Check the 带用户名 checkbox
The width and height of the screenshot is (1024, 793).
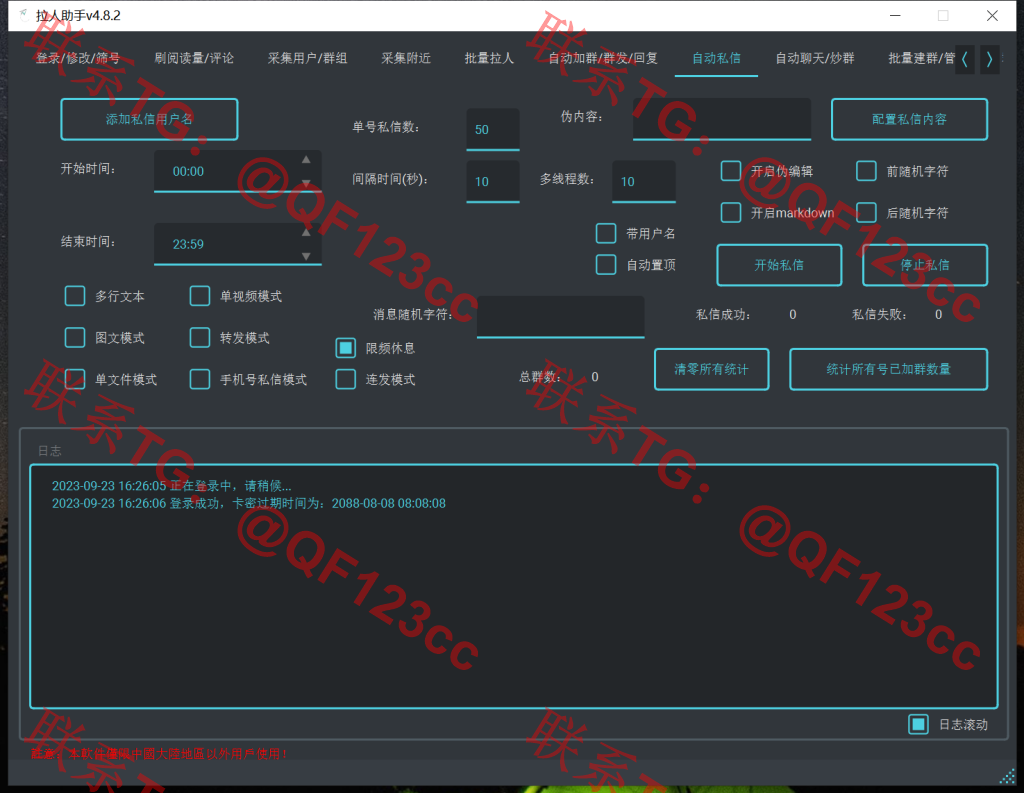tap(606, 233)
